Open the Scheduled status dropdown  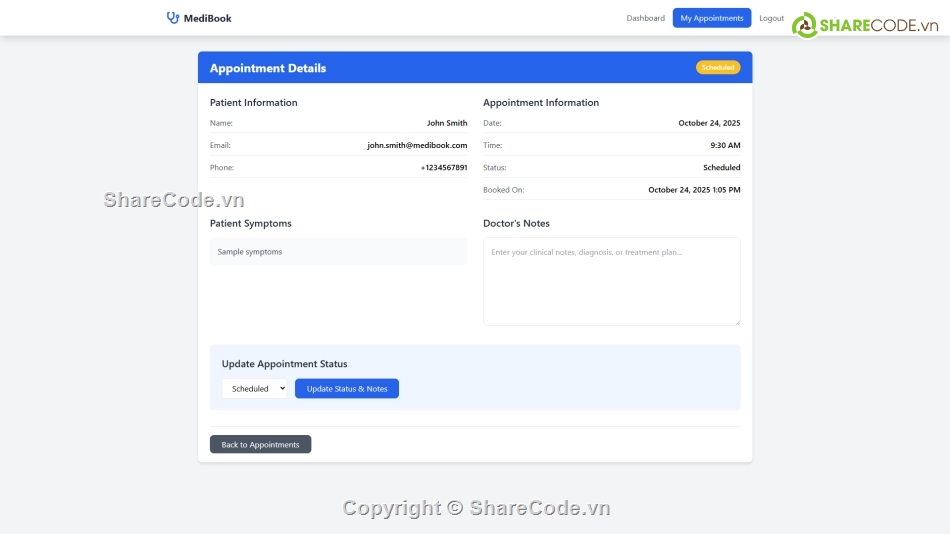click(x=254, y=389)
